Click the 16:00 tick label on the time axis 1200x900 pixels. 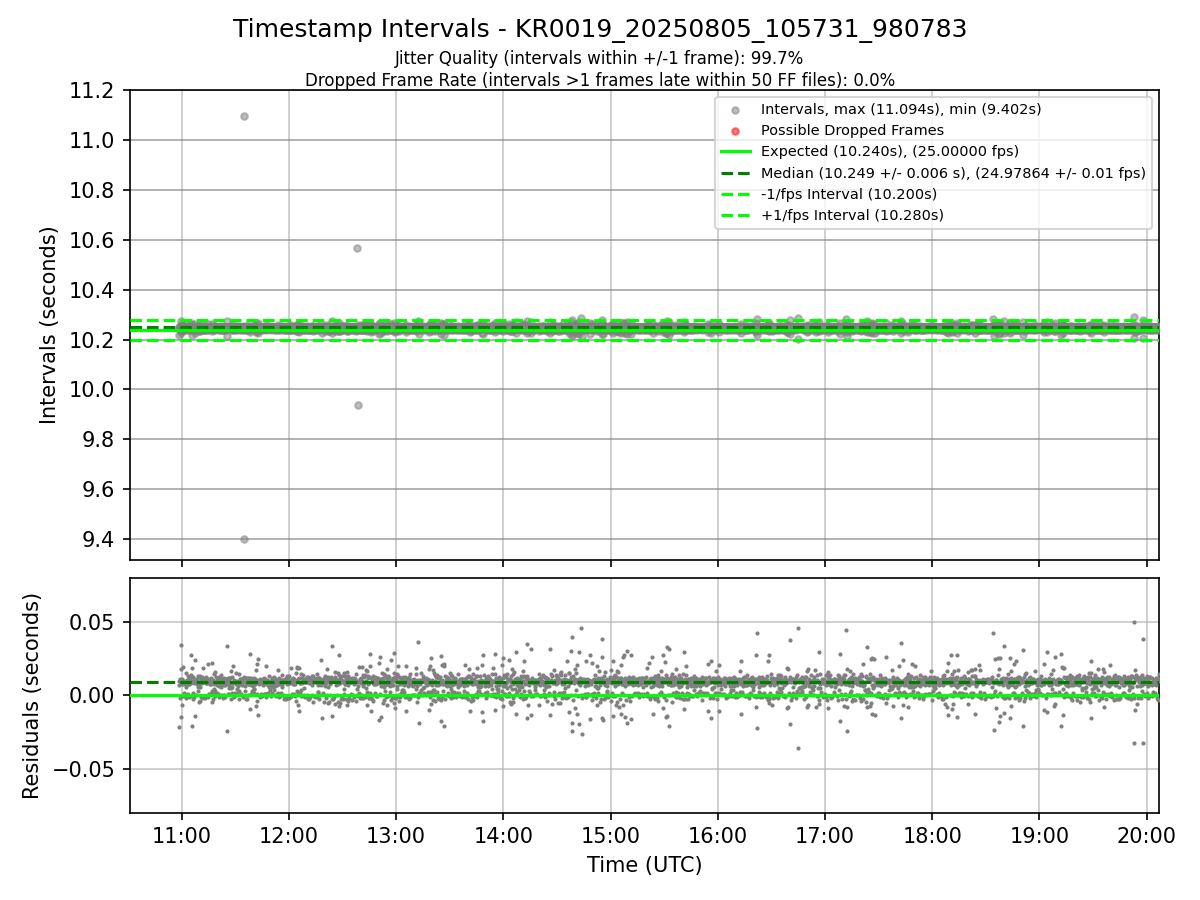[x=717, y=835]
